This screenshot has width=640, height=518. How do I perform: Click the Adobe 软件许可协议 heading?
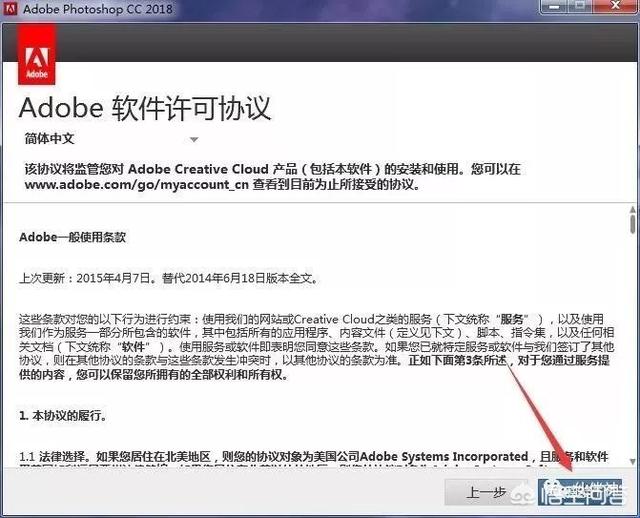(x=145, y=108)
